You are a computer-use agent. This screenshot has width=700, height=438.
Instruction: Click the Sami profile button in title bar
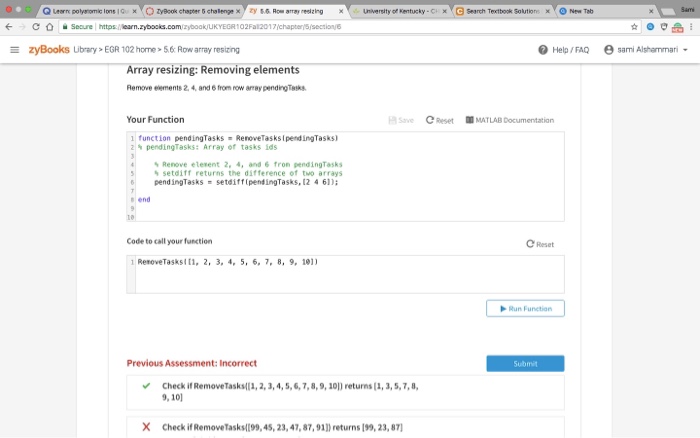(688, 9)
